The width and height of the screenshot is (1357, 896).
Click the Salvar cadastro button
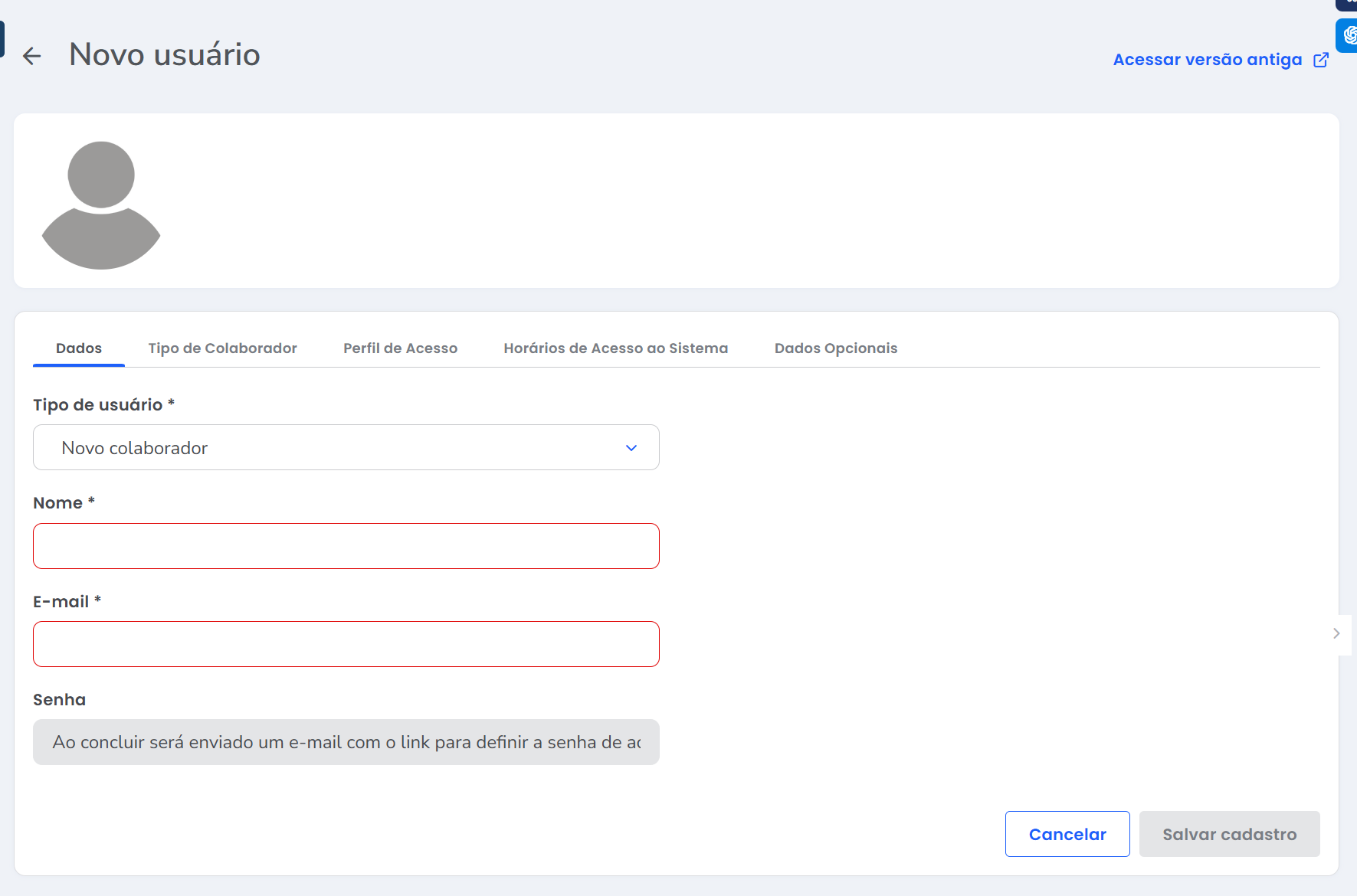coord(1229,834)
